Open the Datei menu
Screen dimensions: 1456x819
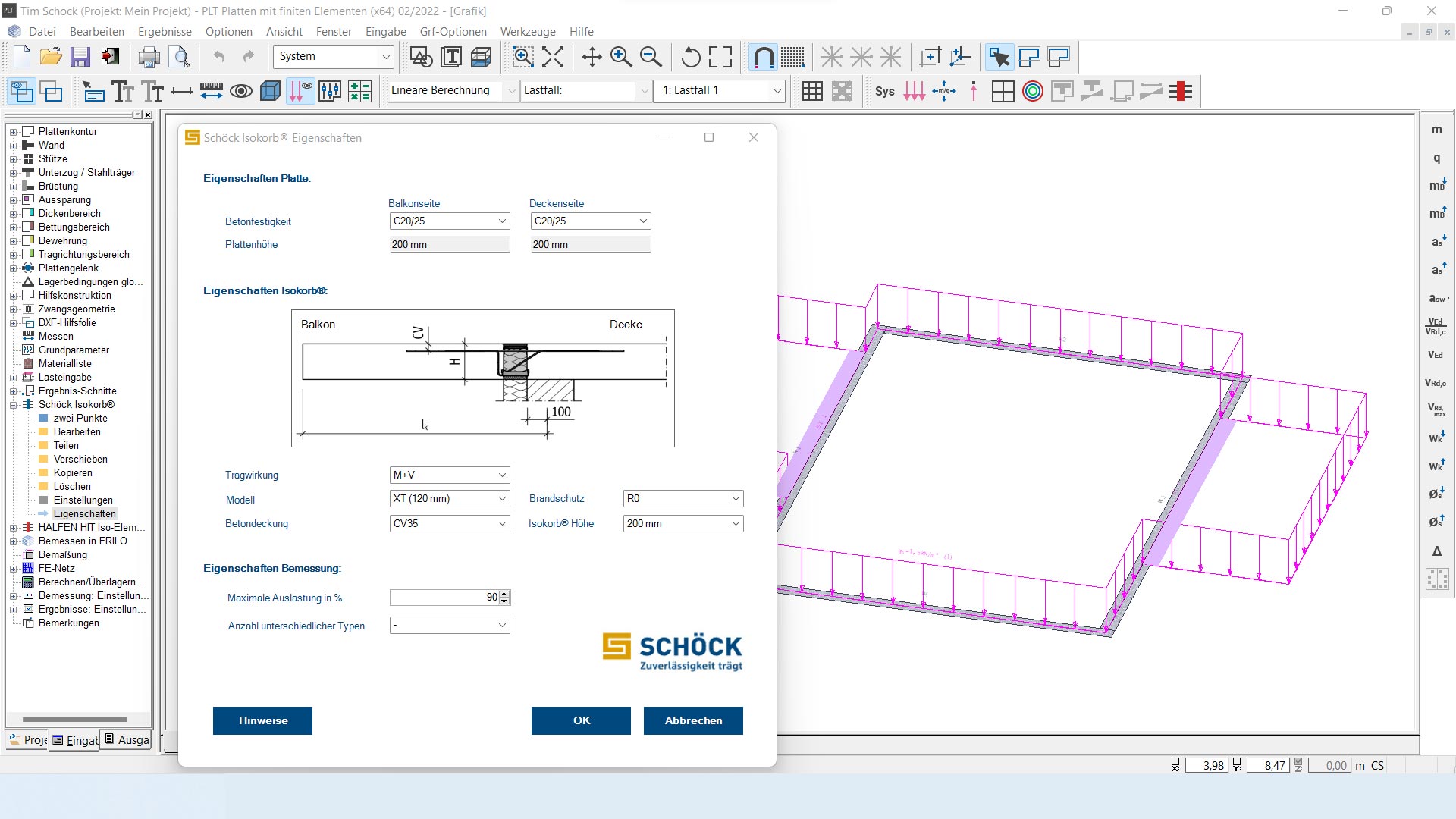42,32
